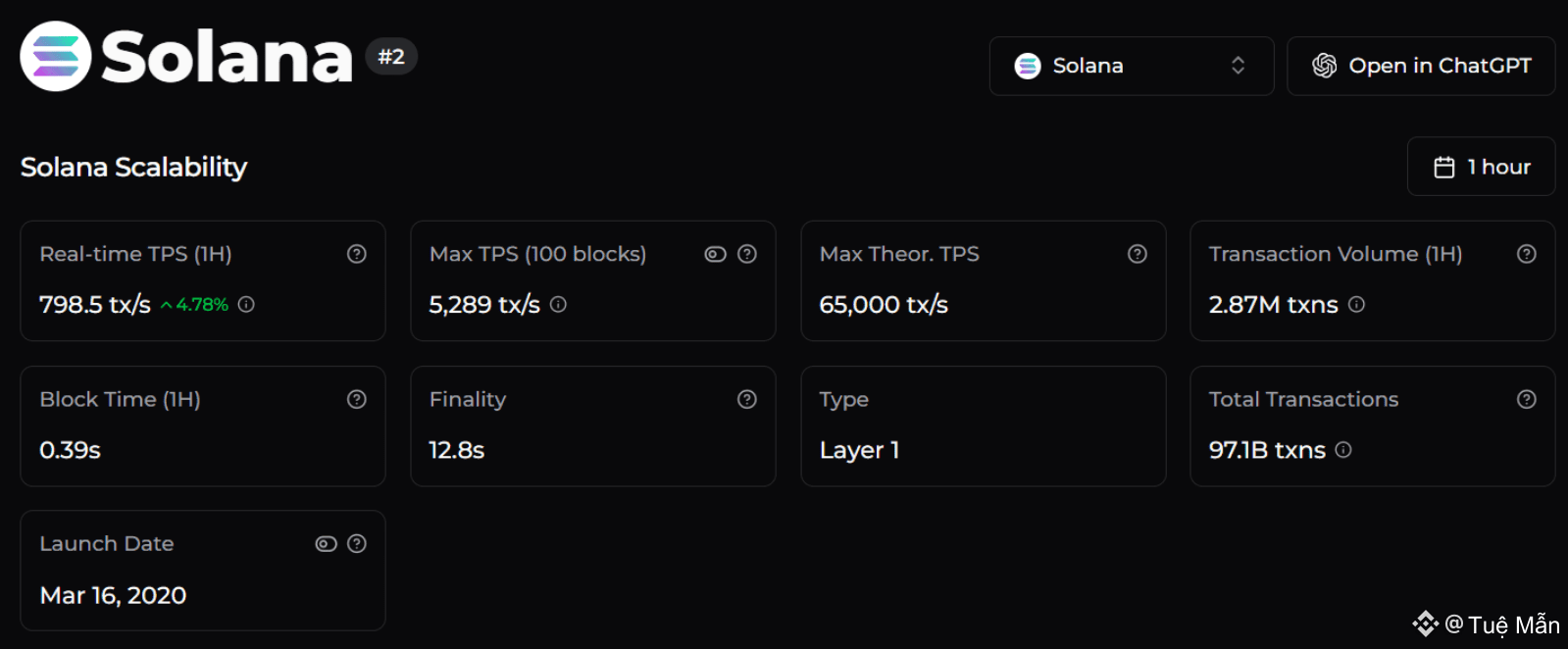
Task: Click info icon beside 798.5 tx/s value
Action: pos(246,305)
